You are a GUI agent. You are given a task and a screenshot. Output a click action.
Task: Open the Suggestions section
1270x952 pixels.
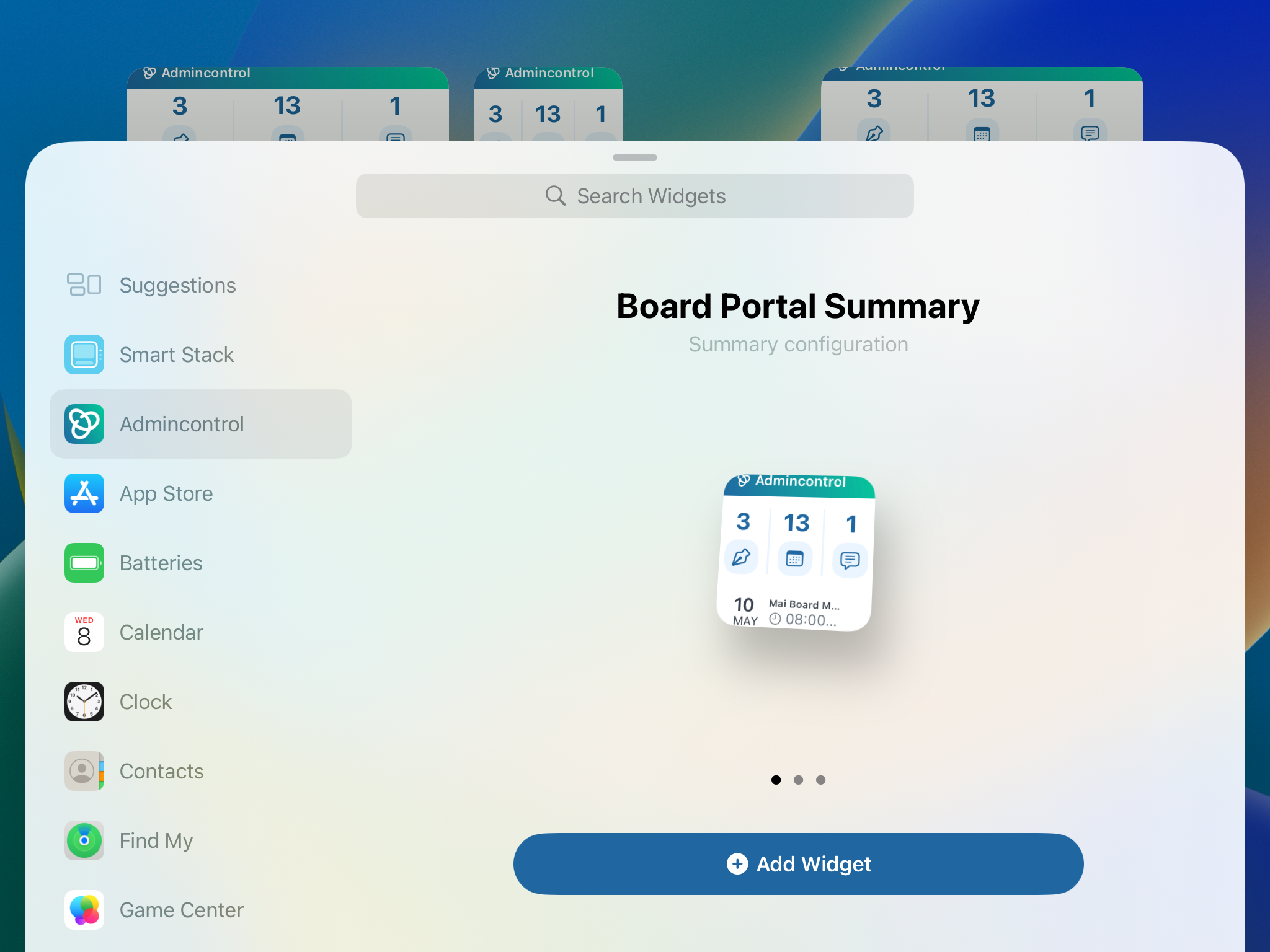201,285
